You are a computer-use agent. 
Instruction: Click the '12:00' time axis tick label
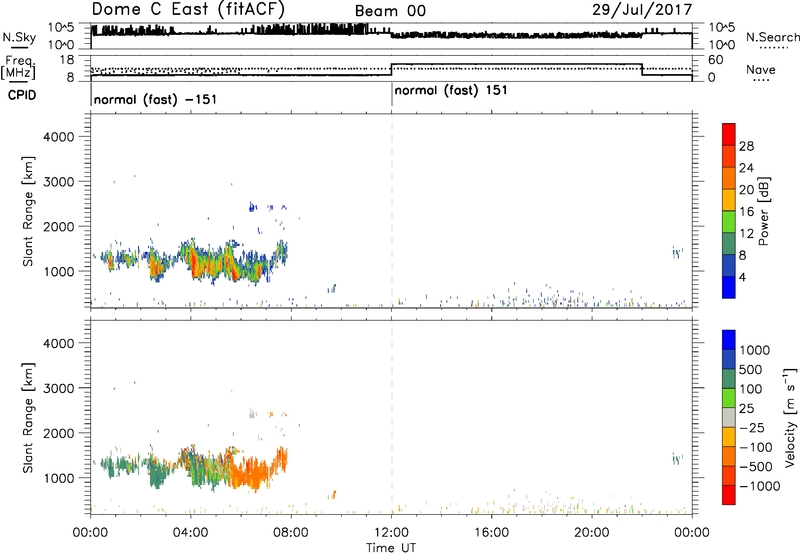pos(391,533)
